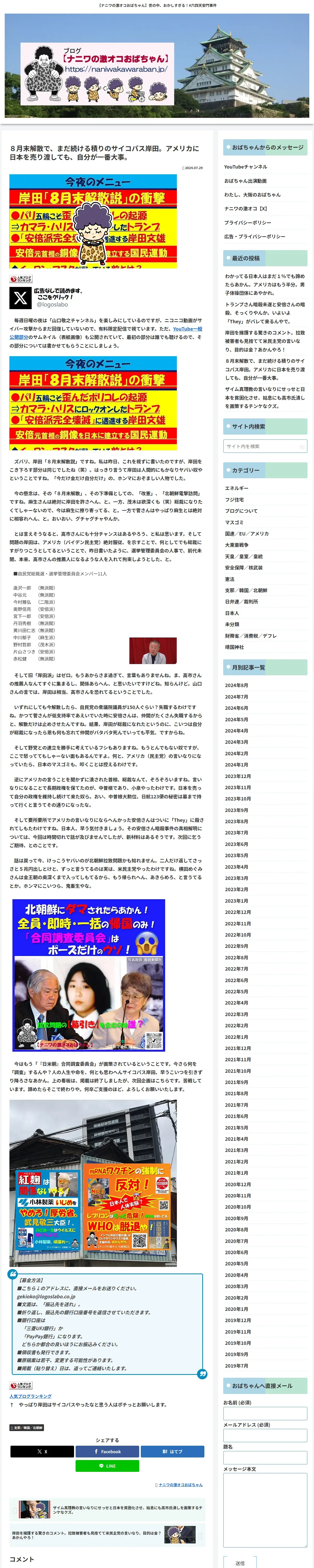Open the 2021年12月 monthly archive
The image size is (314, 1568).
tap(238, 1048)
